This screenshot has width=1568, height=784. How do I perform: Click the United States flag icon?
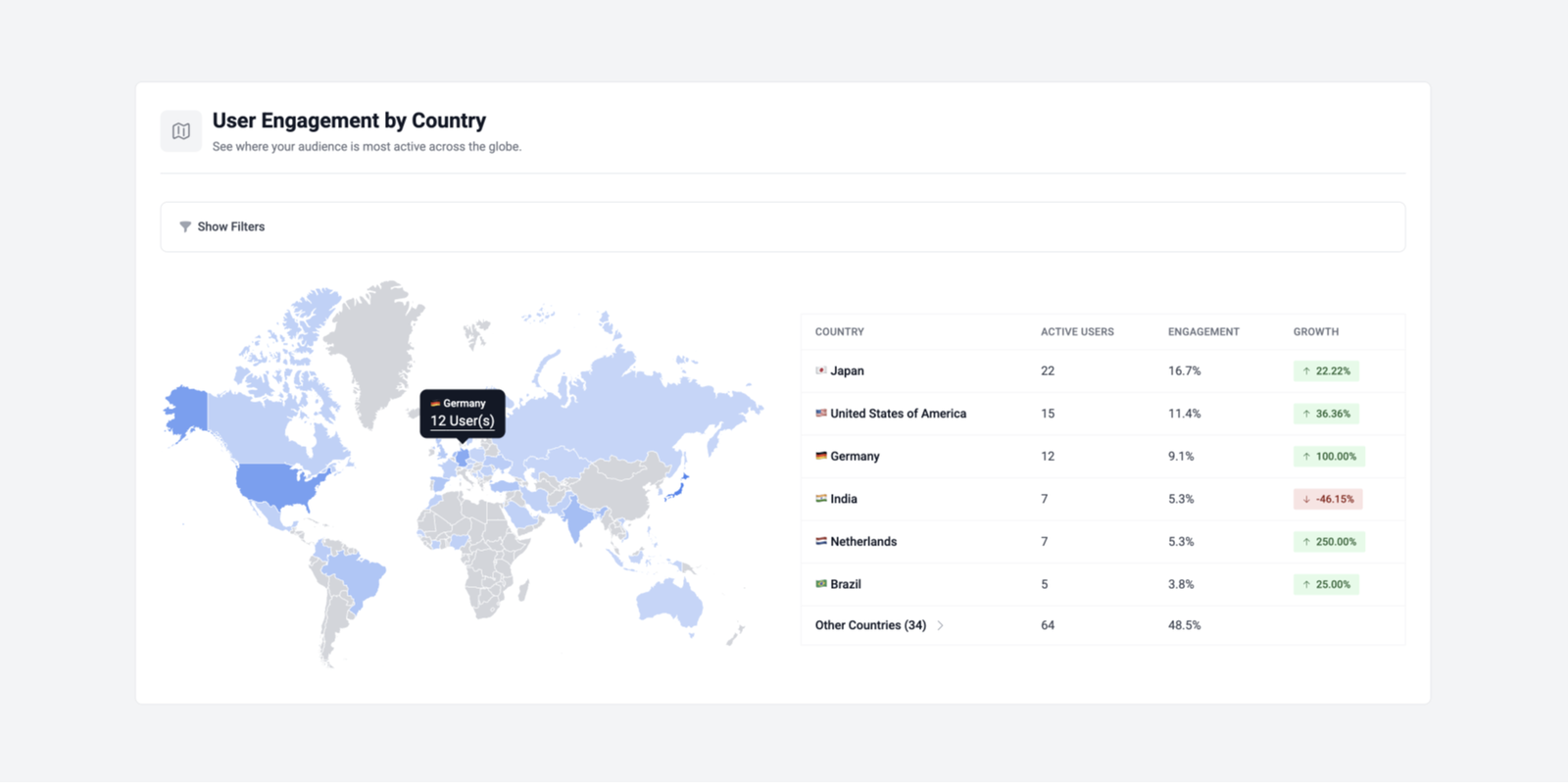821,414
